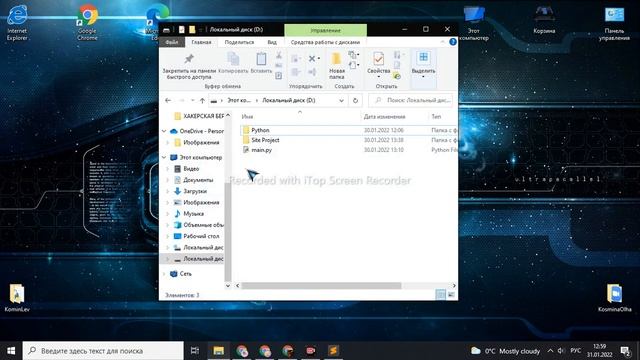Open Sublime Text from the taskbar
The width and height of the screenshot is (640, 360).
tap(333, 351)
